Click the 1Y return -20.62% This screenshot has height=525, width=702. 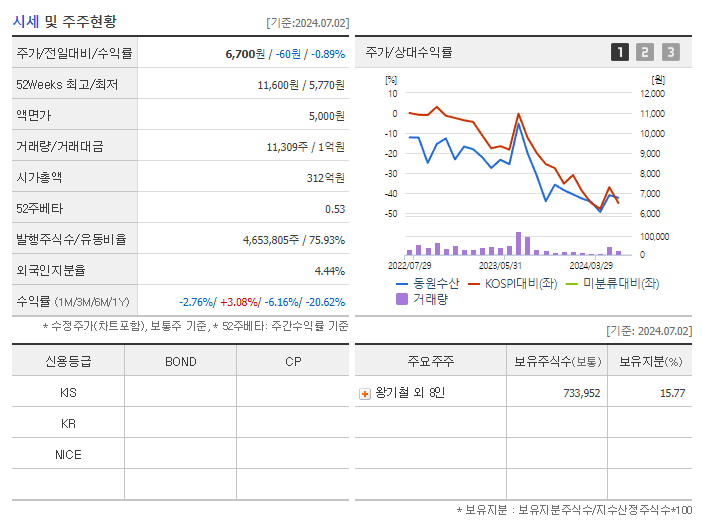(x=325, y=302)
